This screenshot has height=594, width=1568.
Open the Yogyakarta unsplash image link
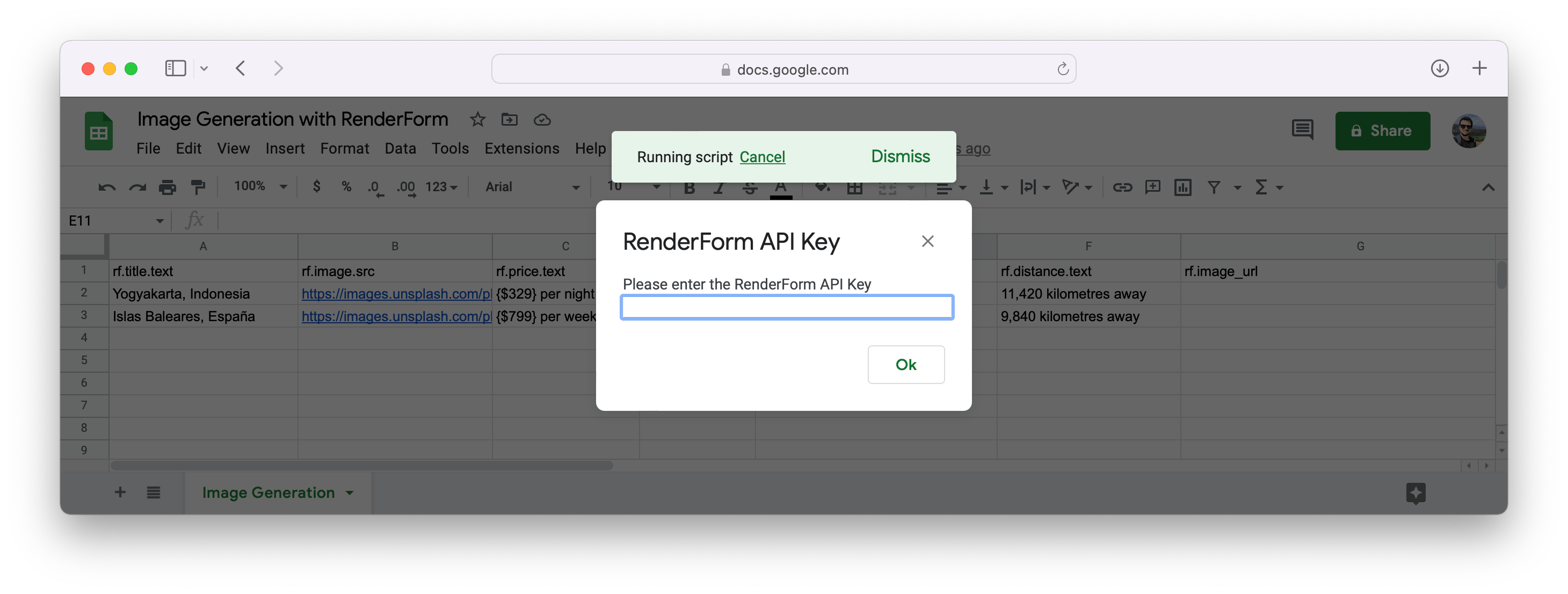(396, 293)
